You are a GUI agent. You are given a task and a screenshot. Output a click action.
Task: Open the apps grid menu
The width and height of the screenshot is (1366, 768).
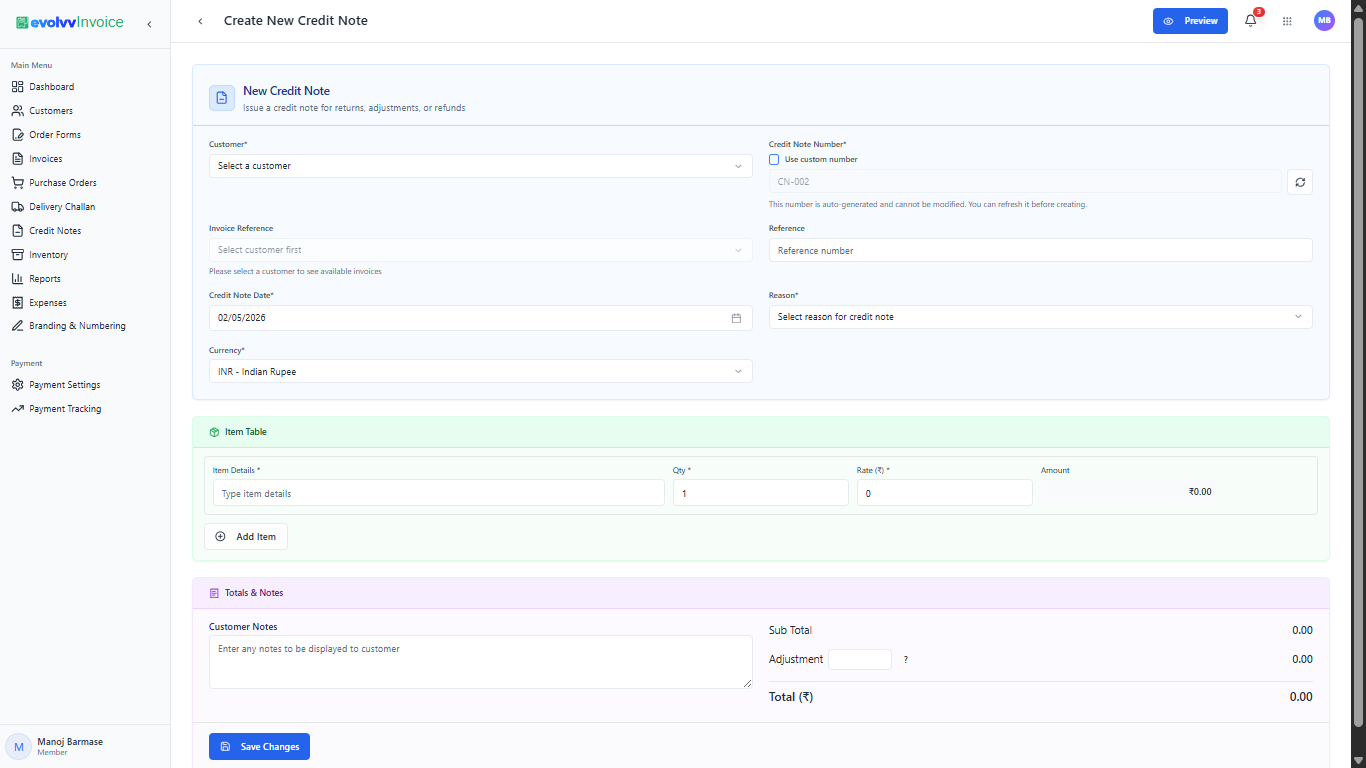[x=1287, y=21]
